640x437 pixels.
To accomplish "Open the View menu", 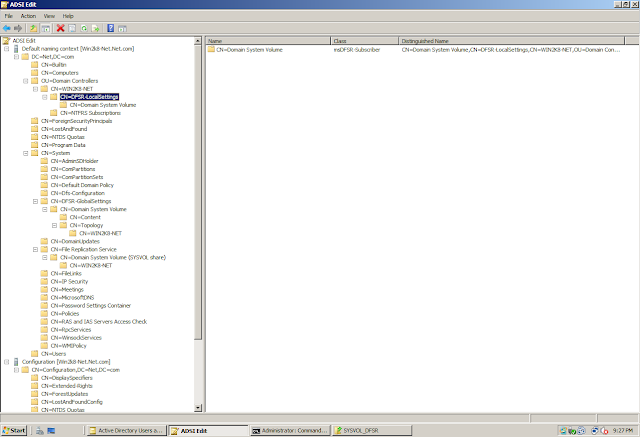I will coord(49,16).
